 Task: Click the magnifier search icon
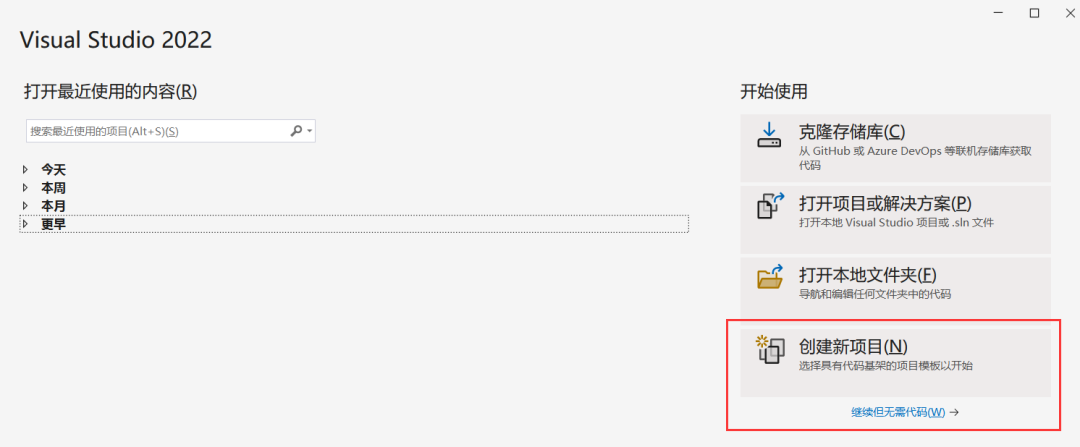(296, 130)
